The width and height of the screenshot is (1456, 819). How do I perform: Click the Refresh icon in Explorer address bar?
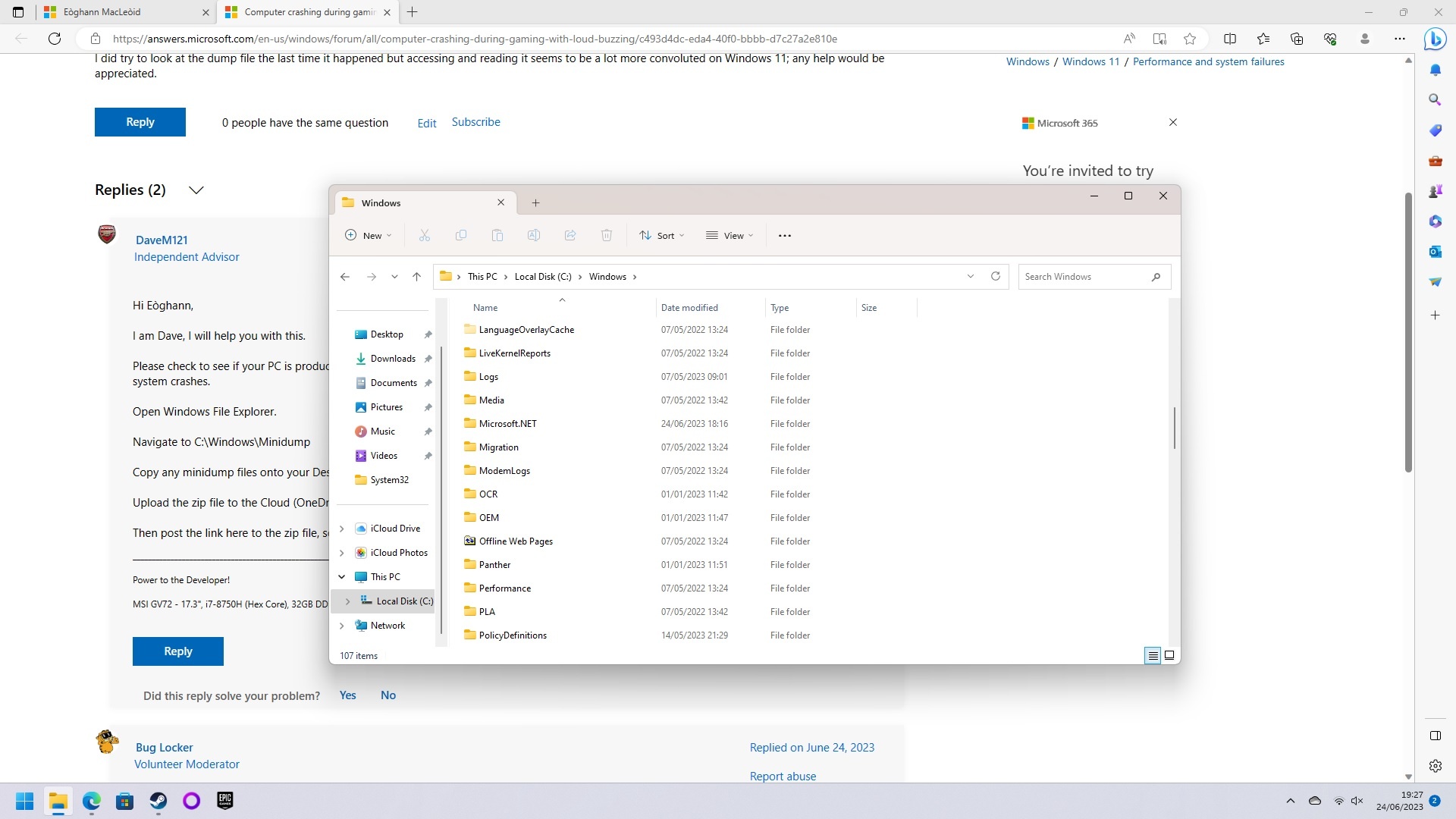pyautogui.click(x=996, y=277)
